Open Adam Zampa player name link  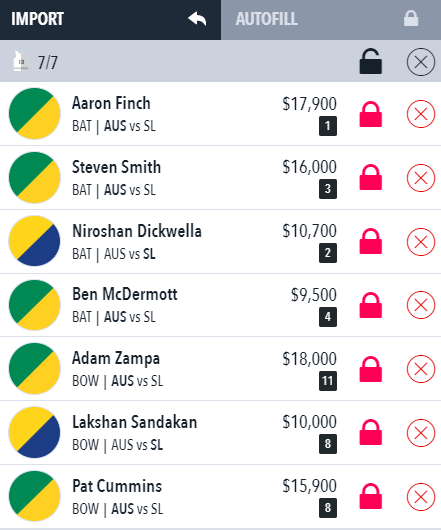[116, 359]
